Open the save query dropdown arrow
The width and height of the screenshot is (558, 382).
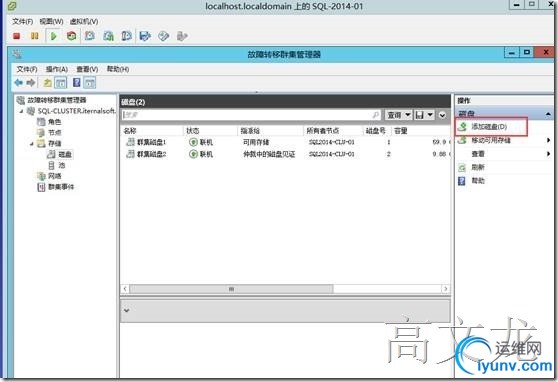tap(430, 115)
